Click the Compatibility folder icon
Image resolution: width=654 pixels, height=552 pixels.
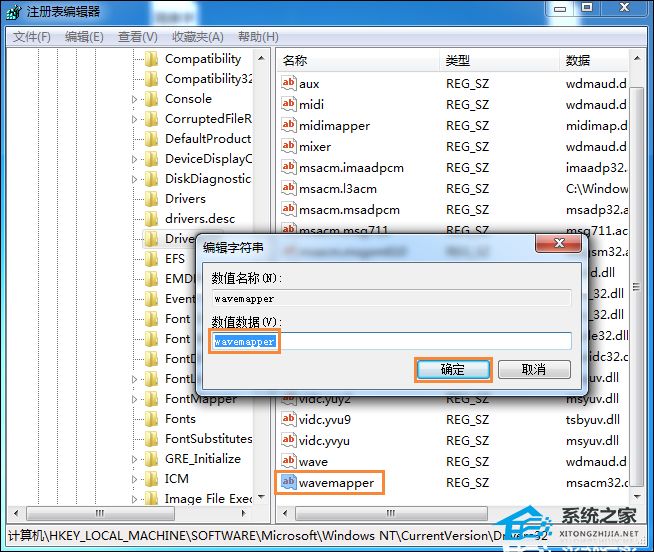[x=151, y=59]
